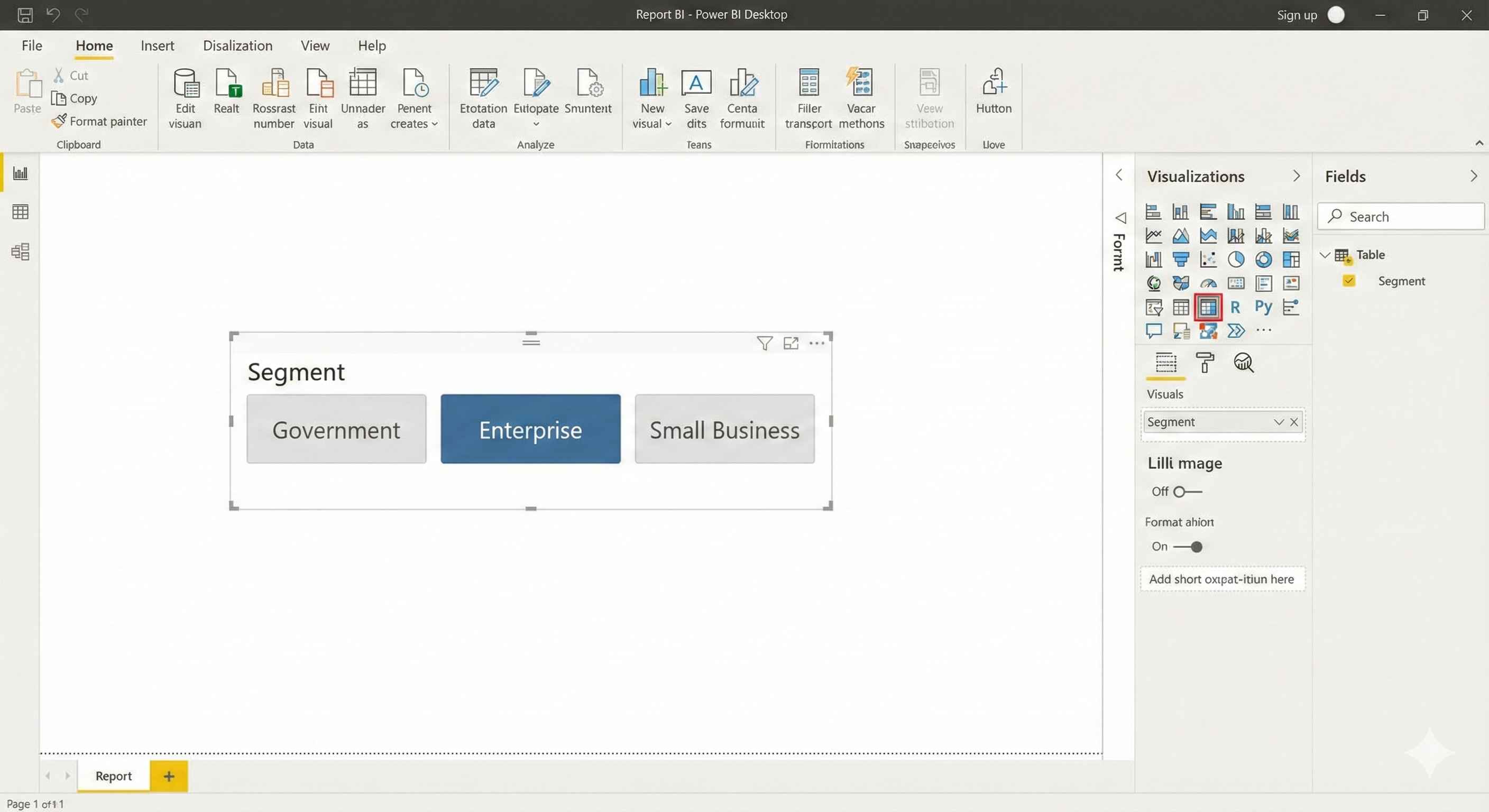This screenshot has width=1489, height=812.
Task: Click the pie chart visualization icon
Action: [x=1235, y=260]
